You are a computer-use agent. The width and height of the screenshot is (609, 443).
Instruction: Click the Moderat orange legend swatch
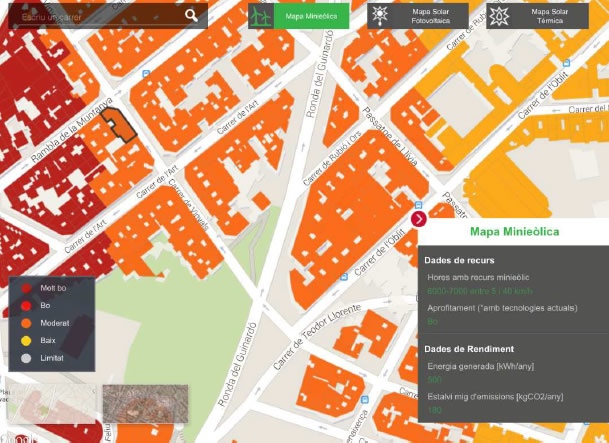point(26,323)
